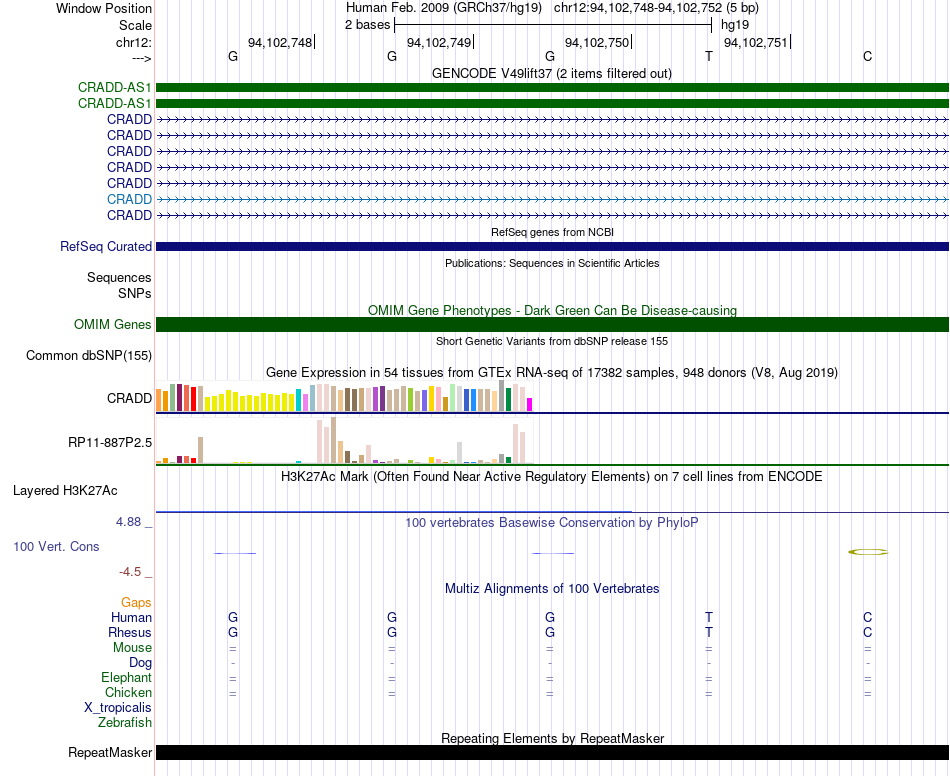Click the Human Feb. 2009 (GRCh37/hg19) title text
The image size is (950, 776).
click(x=443, y=8)
